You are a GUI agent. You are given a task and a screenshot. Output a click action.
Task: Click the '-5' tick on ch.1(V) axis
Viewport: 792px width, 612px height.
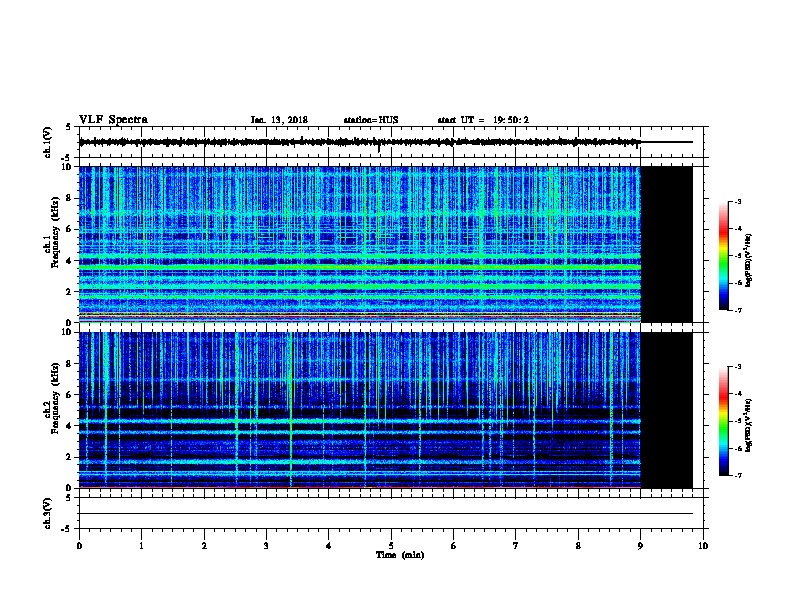(67, 158)
